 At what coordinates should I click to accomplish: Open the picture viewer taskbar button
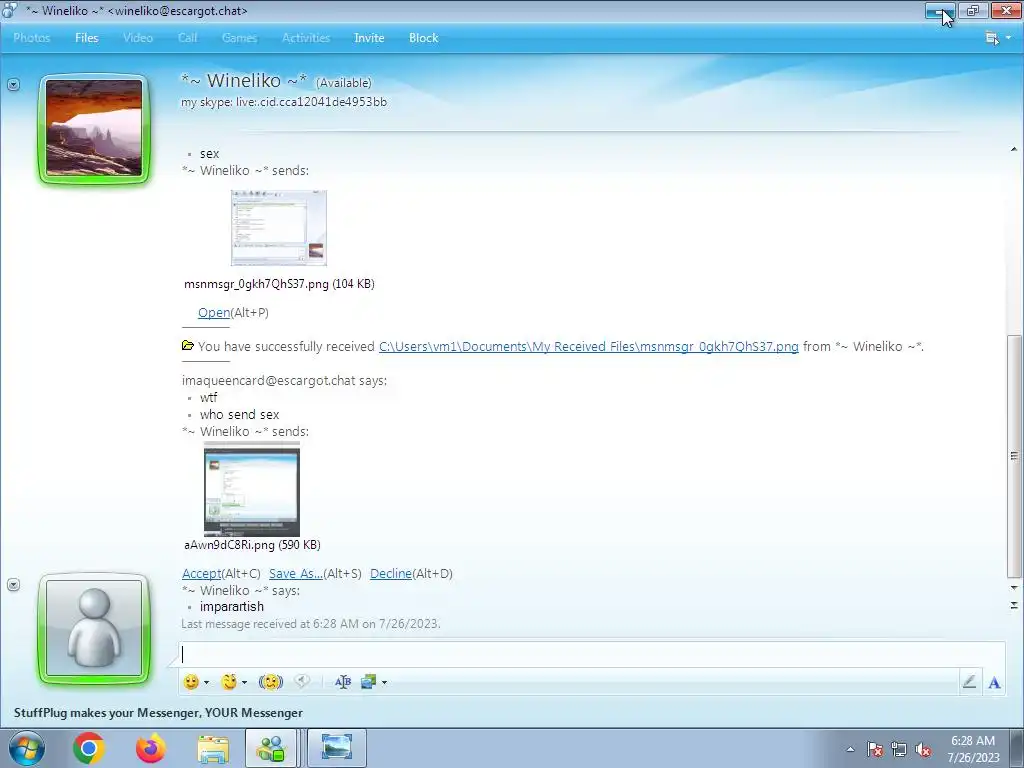[336, 748]
